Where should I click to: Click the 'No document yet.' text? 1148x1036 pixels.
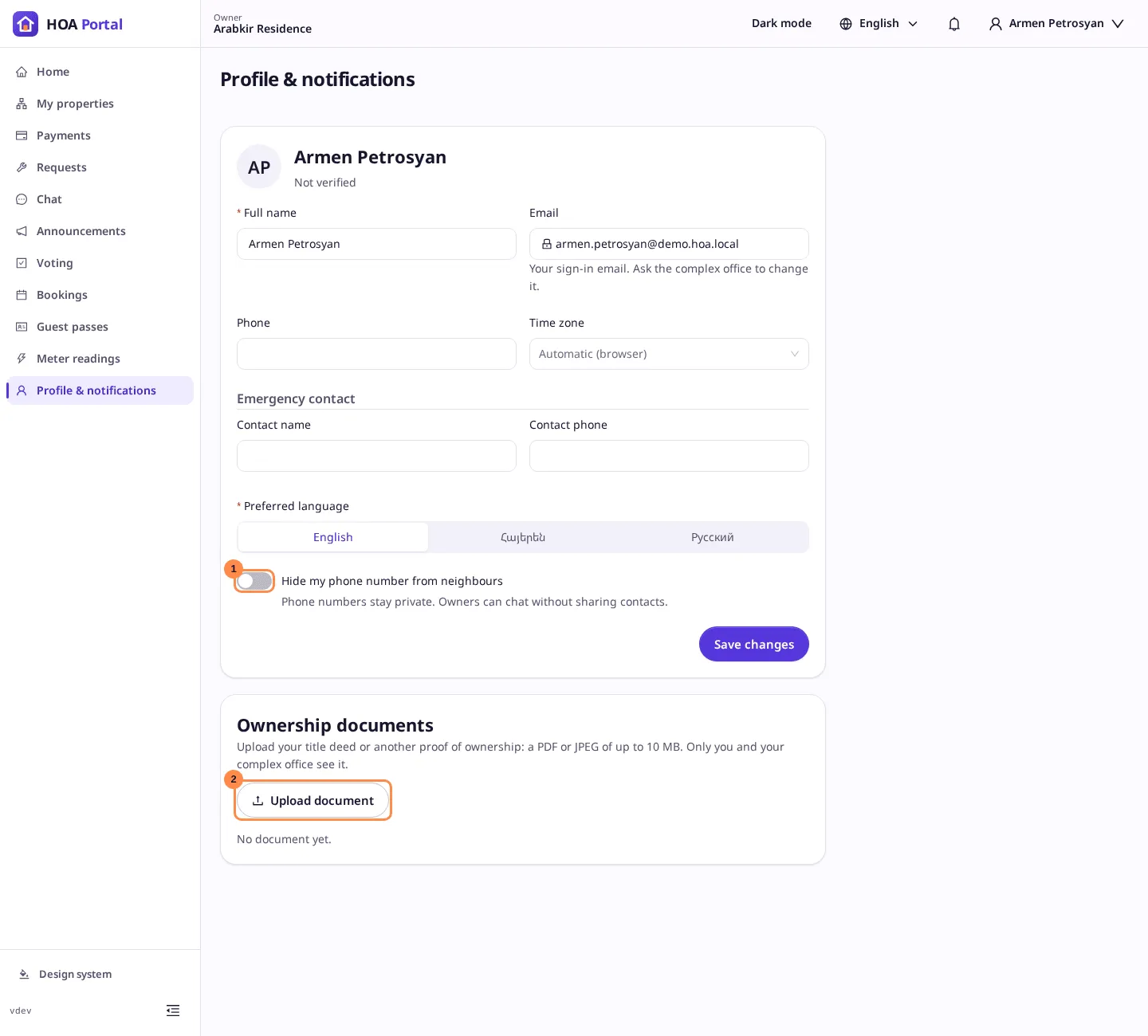click(284, 839)
